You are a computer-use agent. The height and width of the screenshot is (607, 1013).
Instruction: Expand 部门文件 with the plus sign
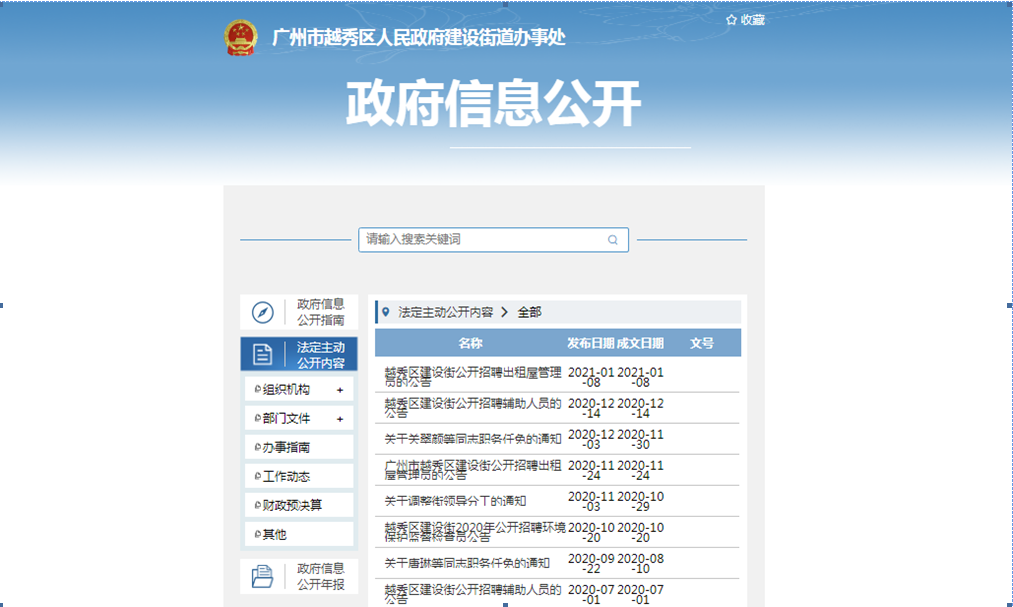point(340,419)
